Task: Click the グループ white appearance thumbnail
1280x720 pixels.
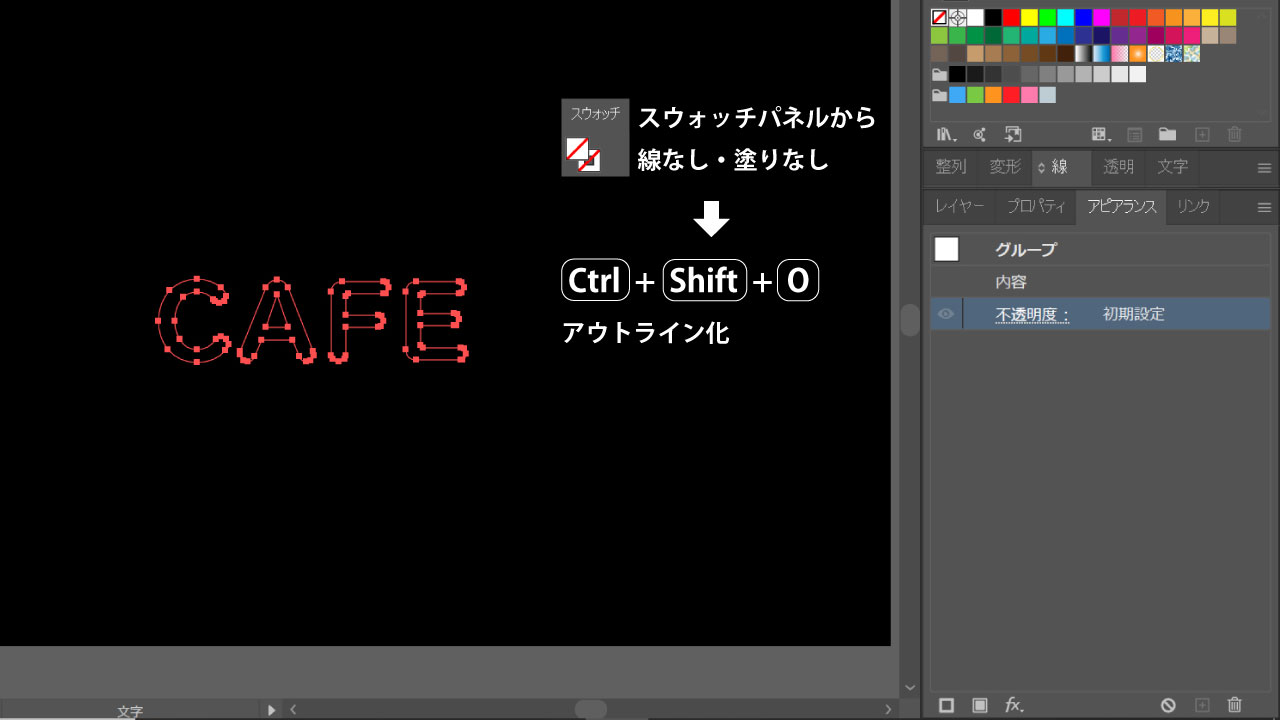Action: point(946,249)
